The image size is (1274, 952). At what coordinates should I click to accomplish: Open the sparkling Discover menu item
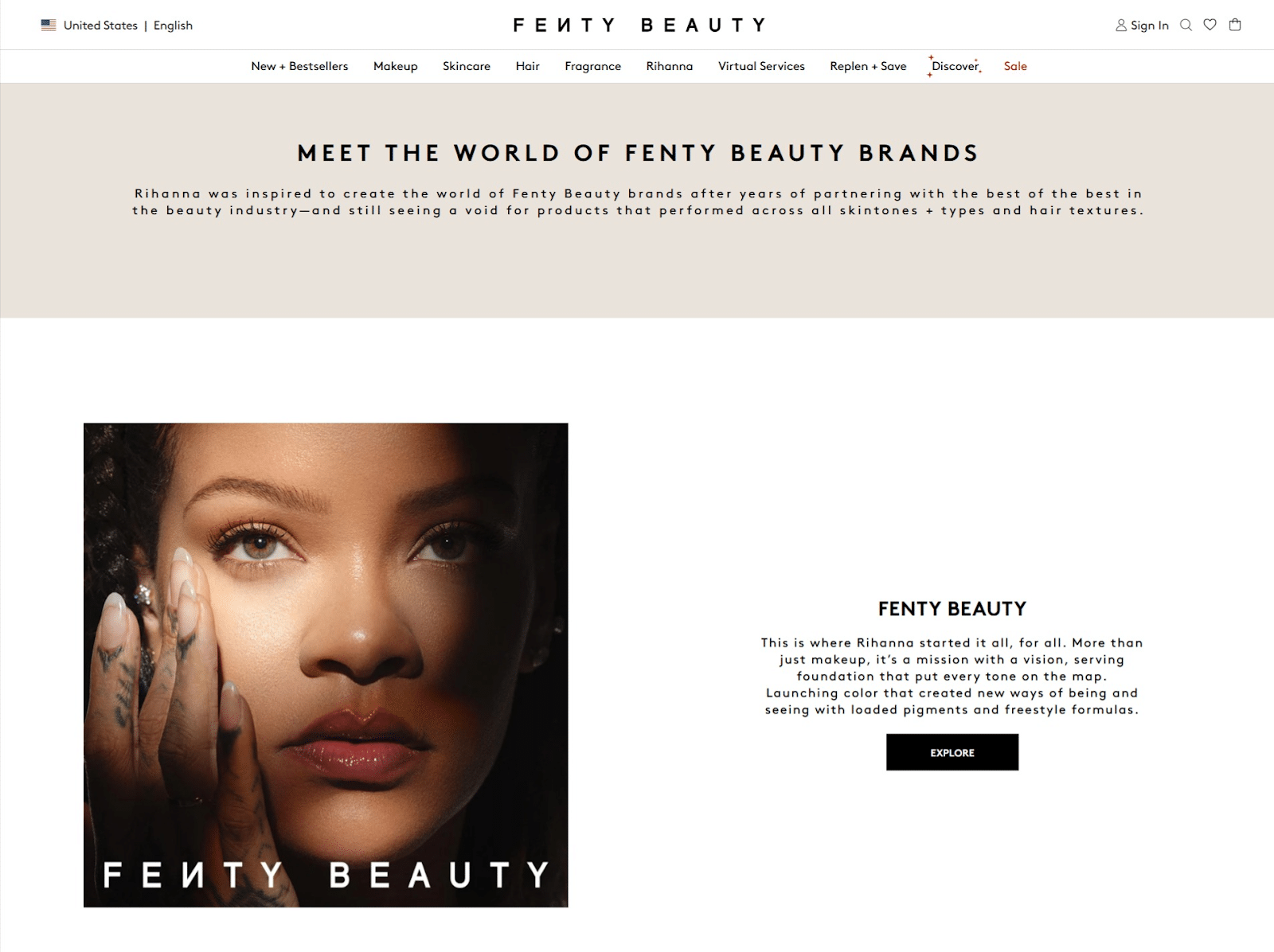pyautogui.click(x=955, y=66)
